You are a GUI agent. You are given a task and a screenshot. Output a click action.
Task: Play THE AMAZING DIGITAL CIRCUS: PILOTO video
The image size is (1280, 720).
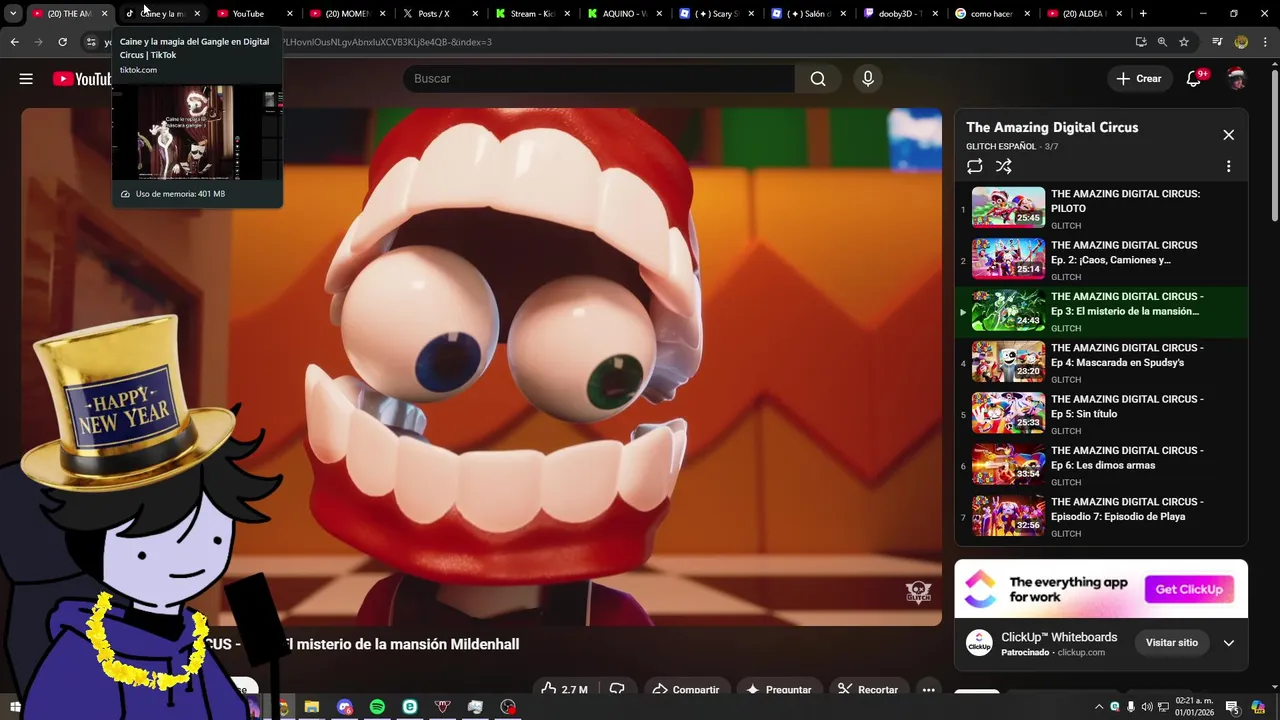tap(1100, 209)
